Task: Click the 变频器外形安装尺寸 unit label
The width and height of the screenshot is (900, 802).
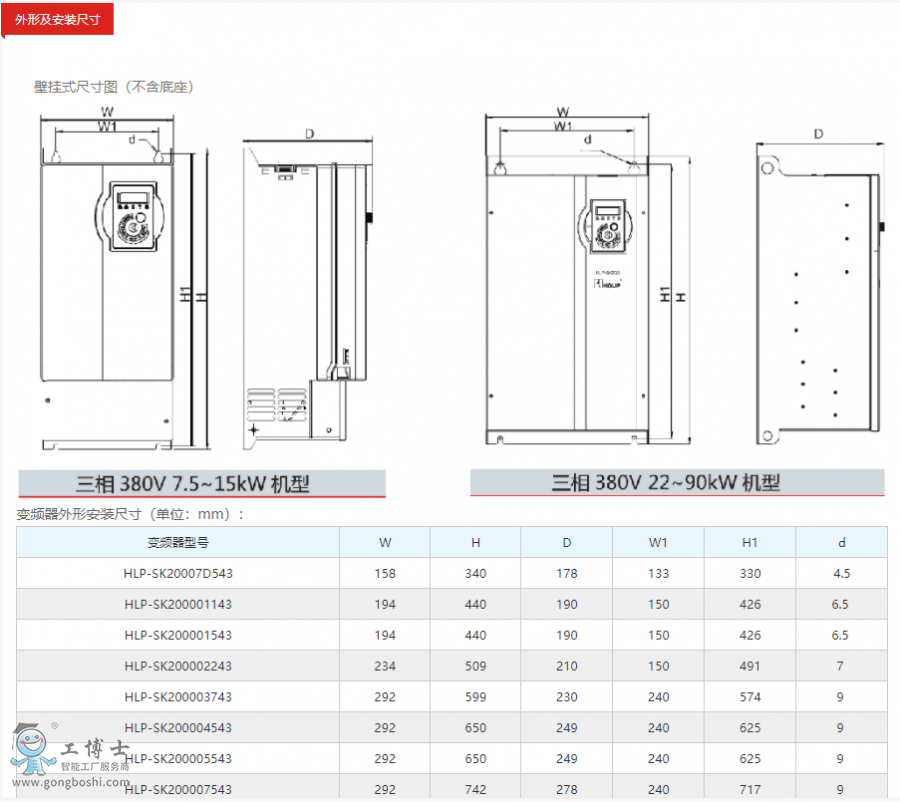Action: tap(130, 515)
